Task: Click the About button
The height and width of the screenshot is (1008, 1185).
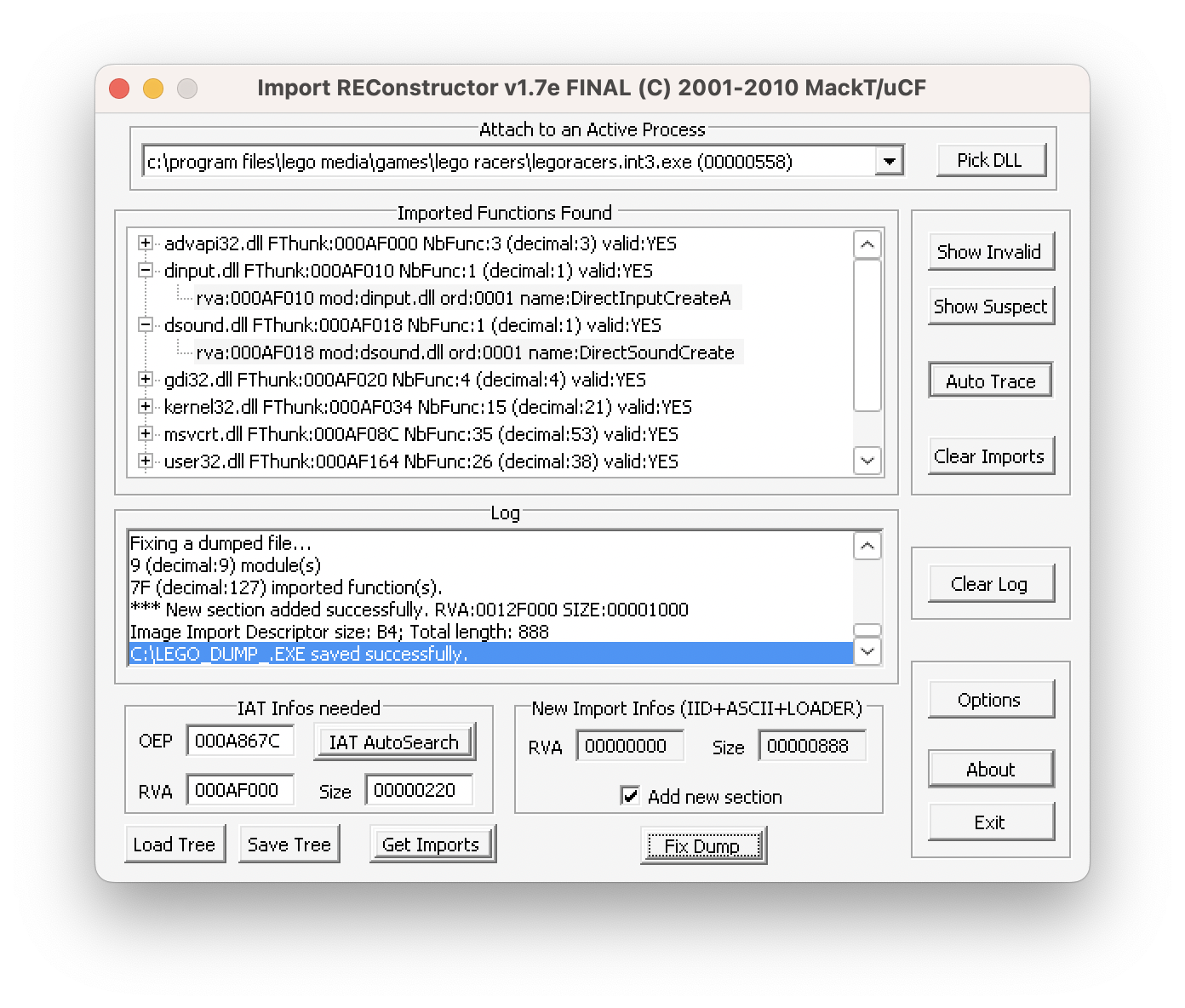Action: 991,770
